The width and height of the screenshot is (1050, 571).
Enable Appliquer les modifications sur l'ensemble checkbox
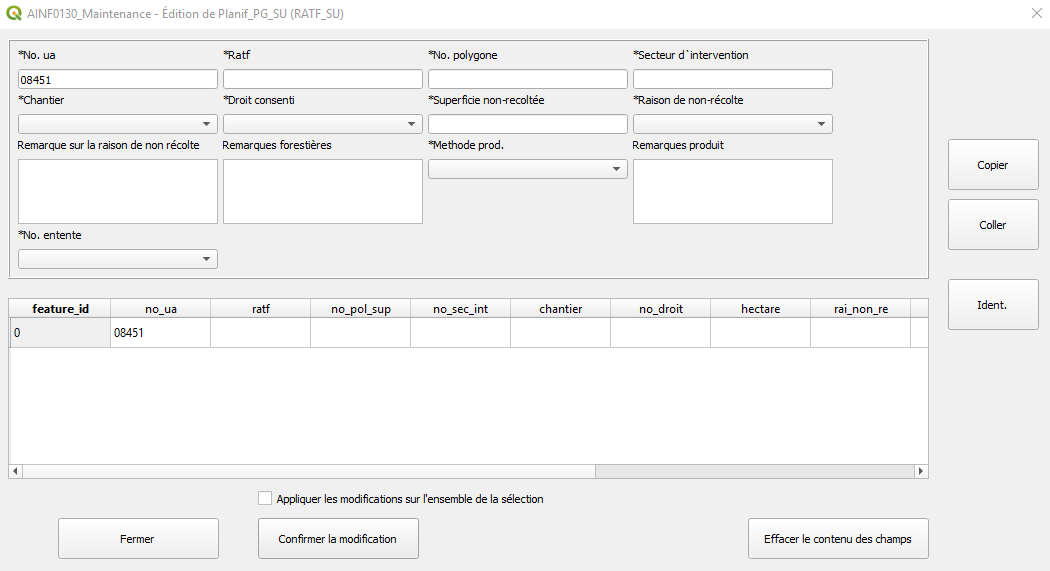pos(265,499)
